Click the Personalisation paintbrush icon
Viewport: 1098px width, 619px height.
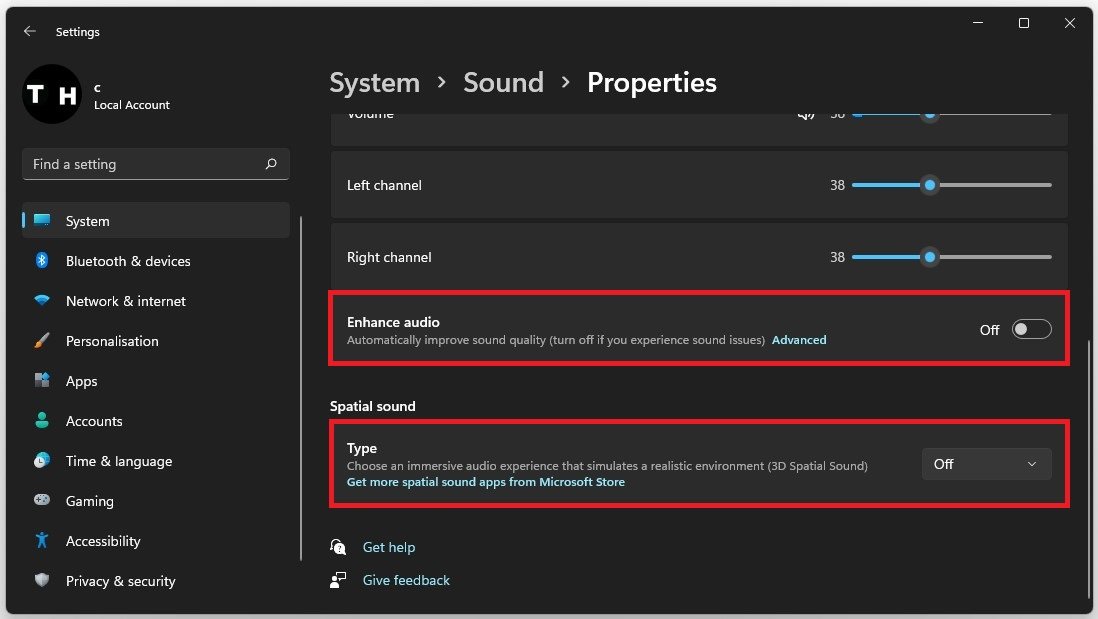click(42, 341)
